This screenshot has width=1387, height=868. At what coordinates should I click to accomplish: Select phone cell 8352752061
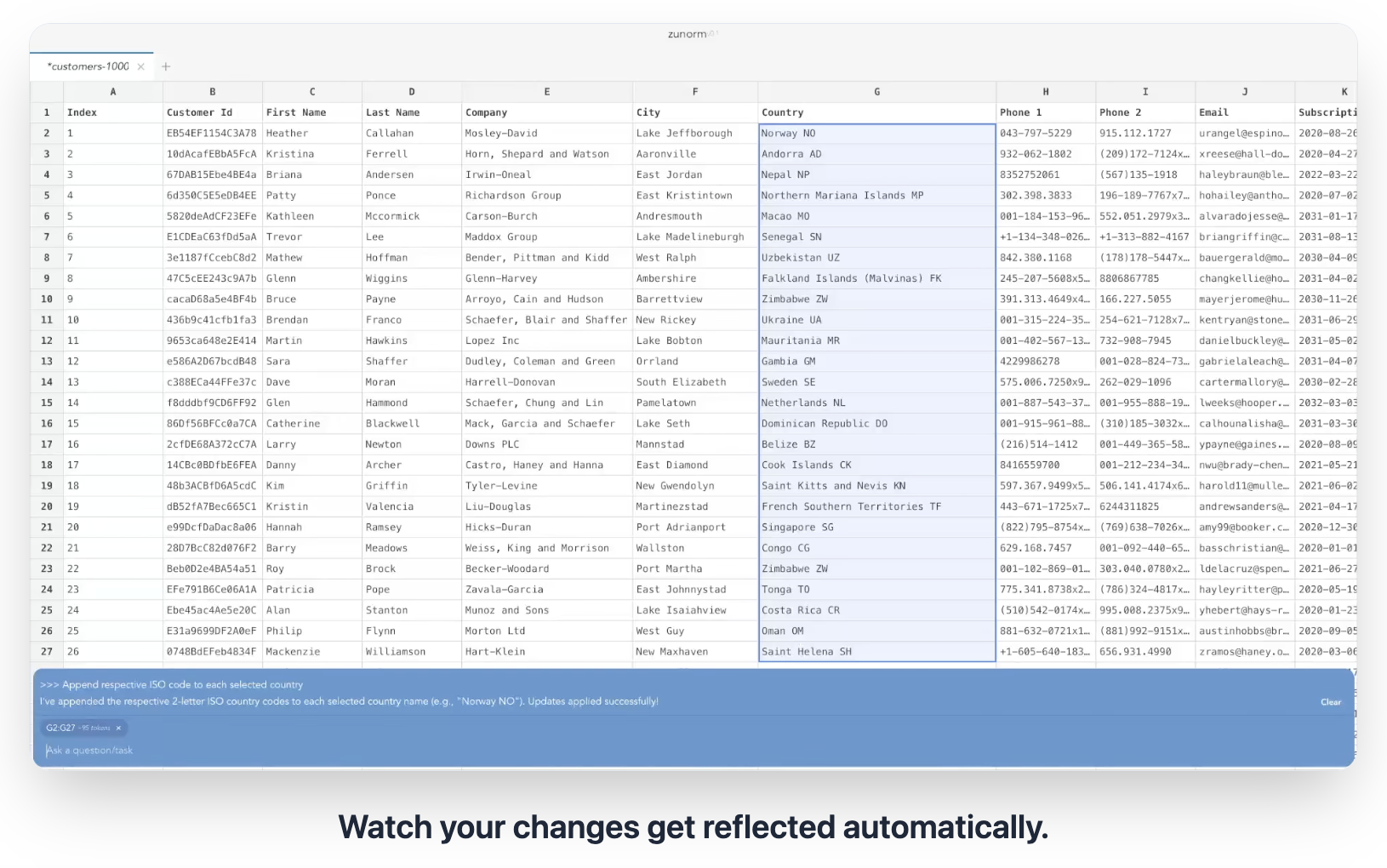tap(1046, 174)
